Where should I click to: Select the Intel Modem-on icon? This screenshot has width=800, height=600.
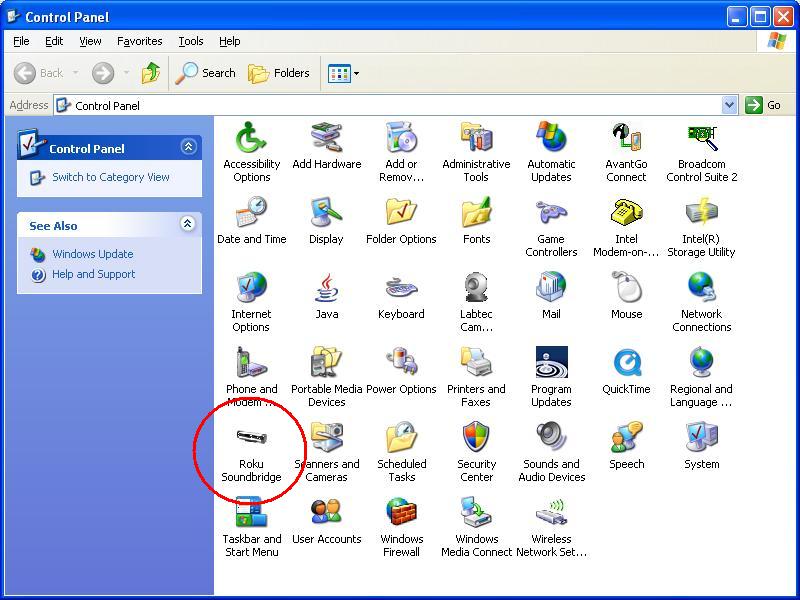click(x=626, y=212)
